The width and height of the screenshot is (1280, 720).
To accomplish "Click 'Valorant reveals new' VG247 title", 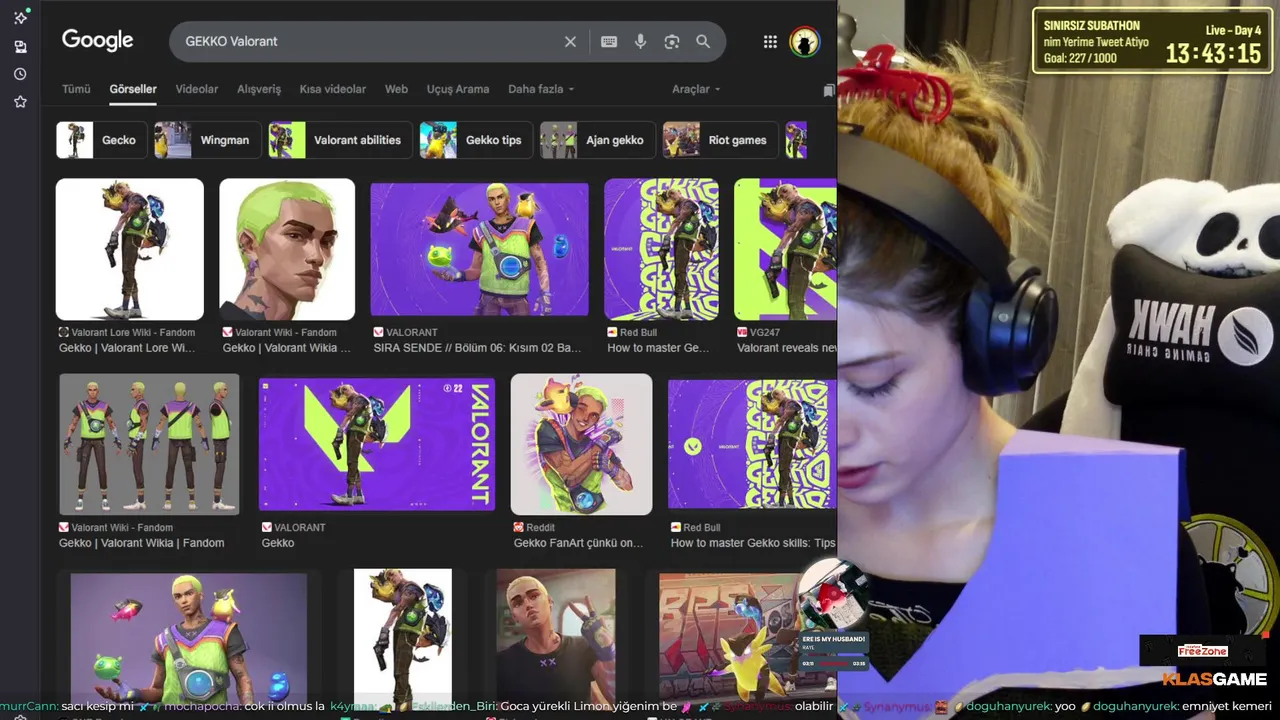I will 787,348.
